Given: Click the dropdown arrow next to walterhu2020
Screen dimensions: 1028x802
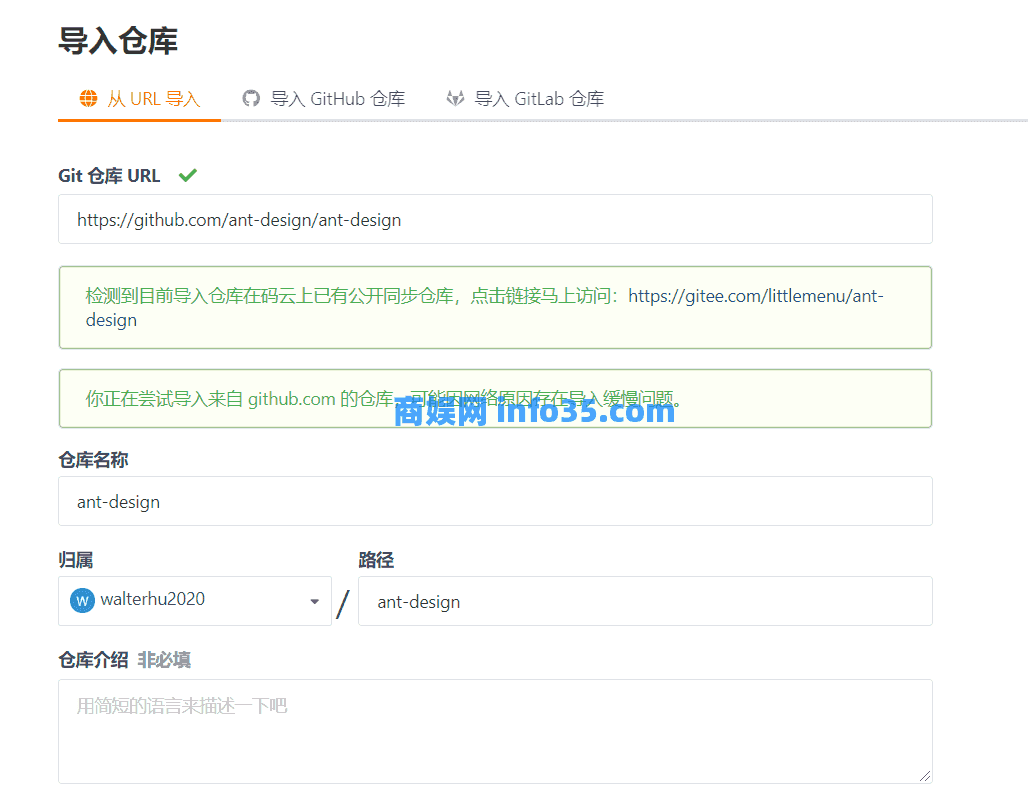Looking at the screenshot, I should tap(315, 601).
